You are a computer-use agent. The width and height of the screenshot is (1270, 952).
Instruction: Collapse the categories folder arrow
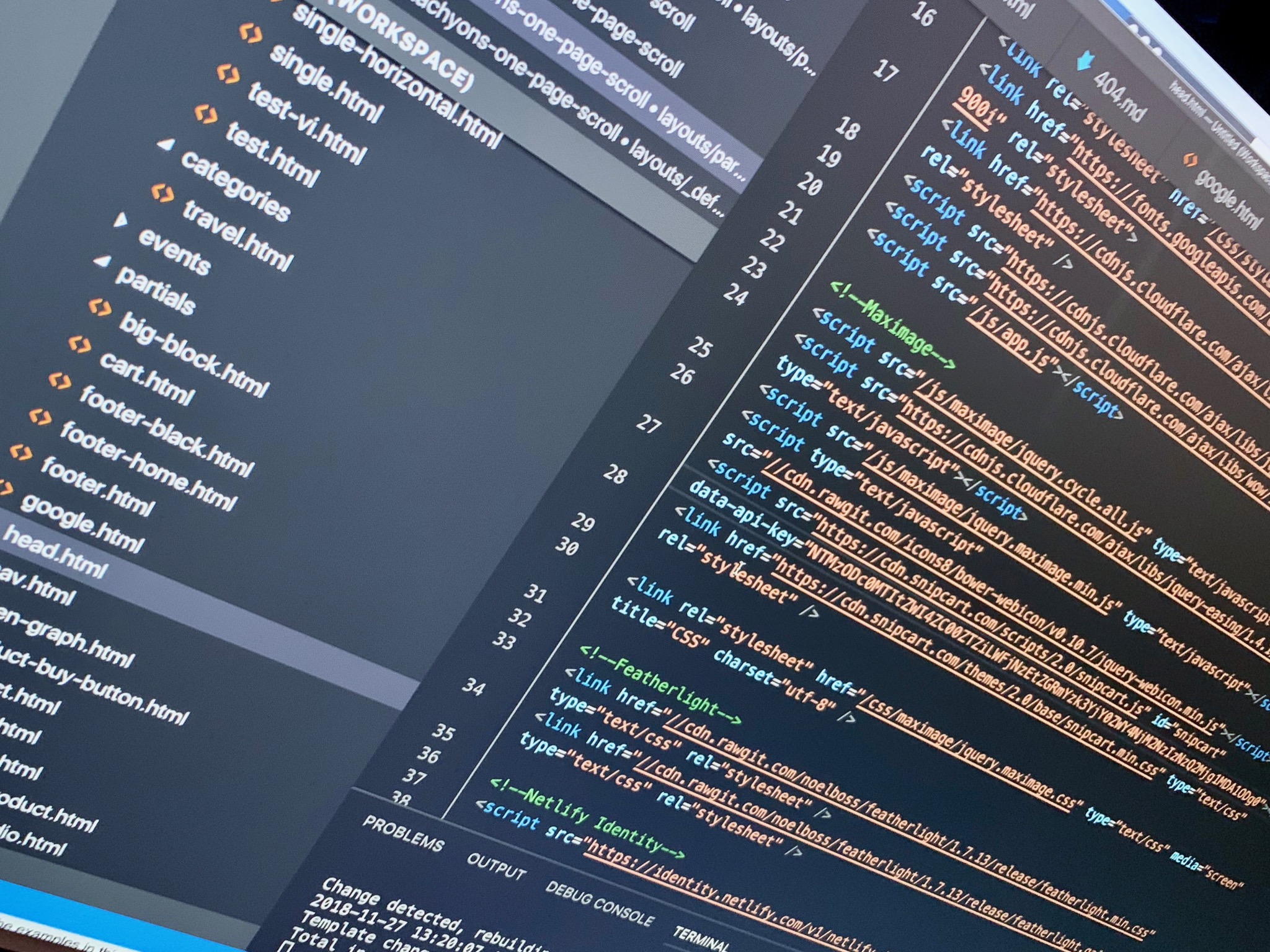pyautogui.click(x=166, y=144)
